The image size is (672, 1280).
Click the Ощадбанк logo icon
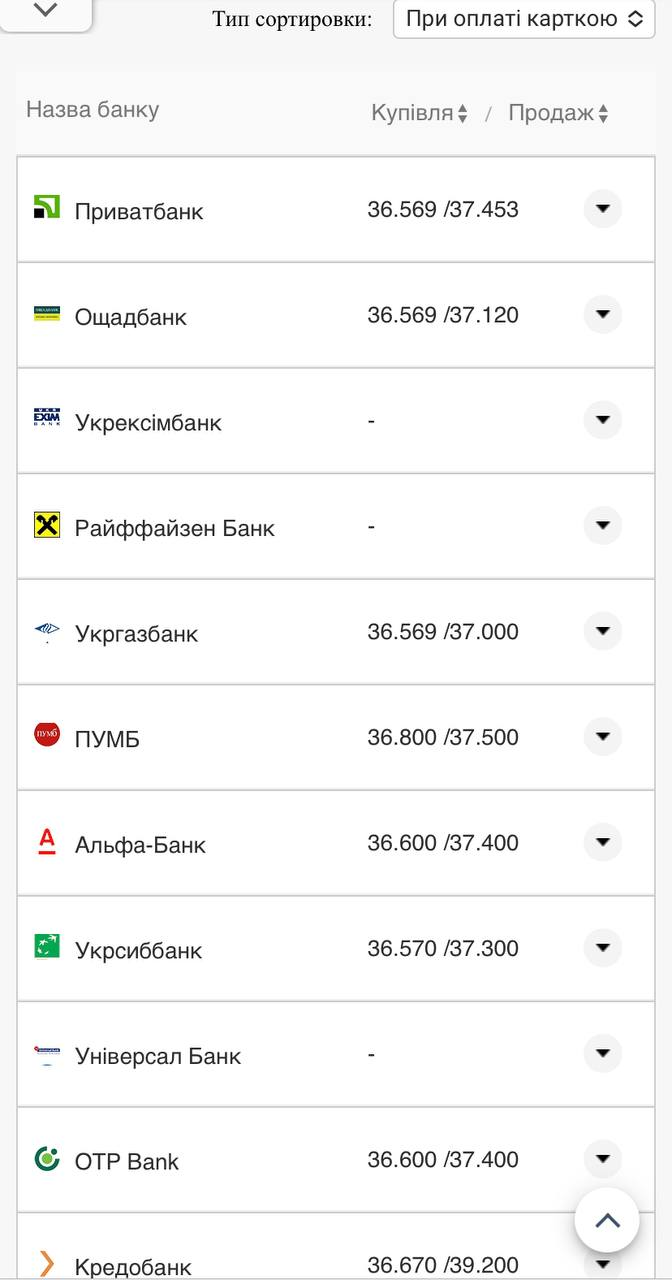click(47, 314)
